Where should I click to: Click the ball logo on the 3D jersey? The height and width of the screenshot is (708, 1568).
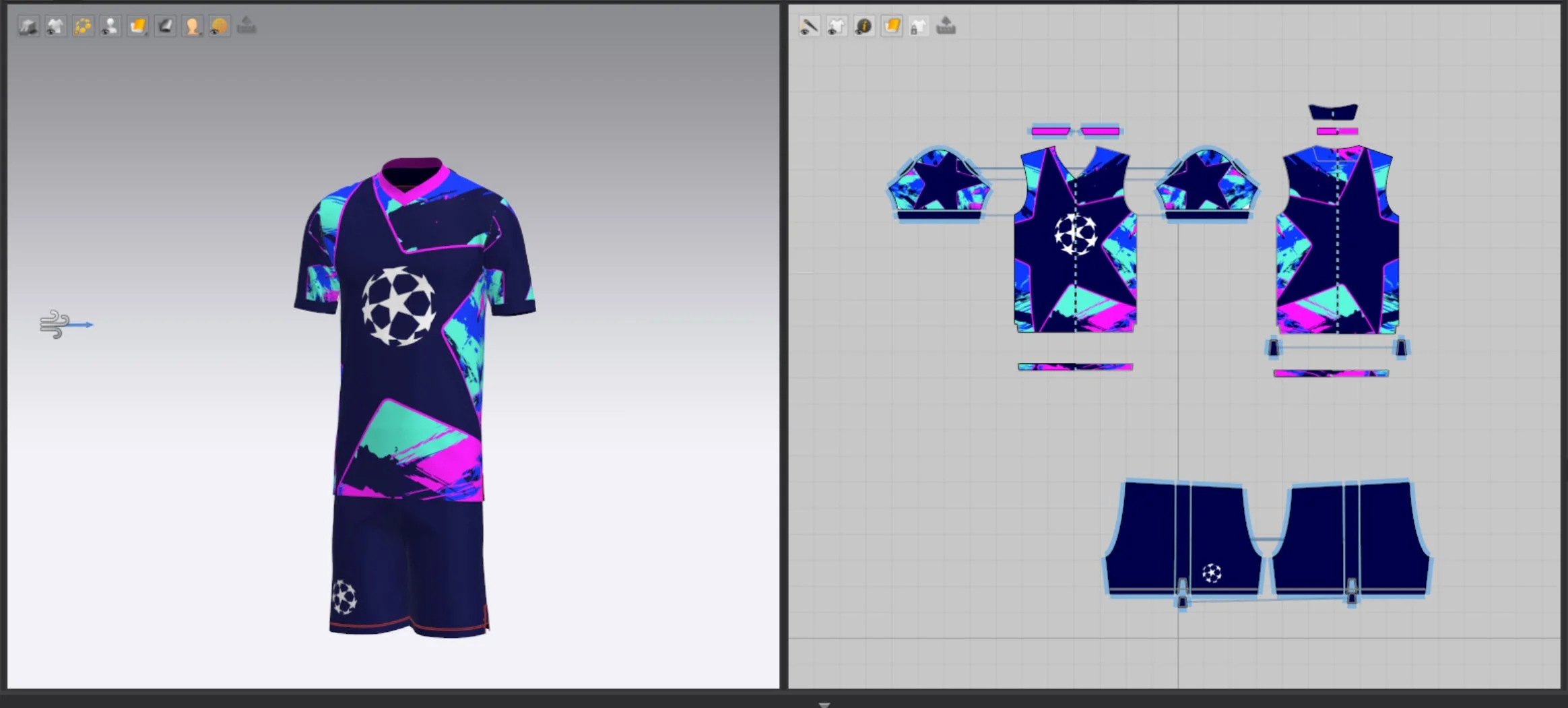399,307
